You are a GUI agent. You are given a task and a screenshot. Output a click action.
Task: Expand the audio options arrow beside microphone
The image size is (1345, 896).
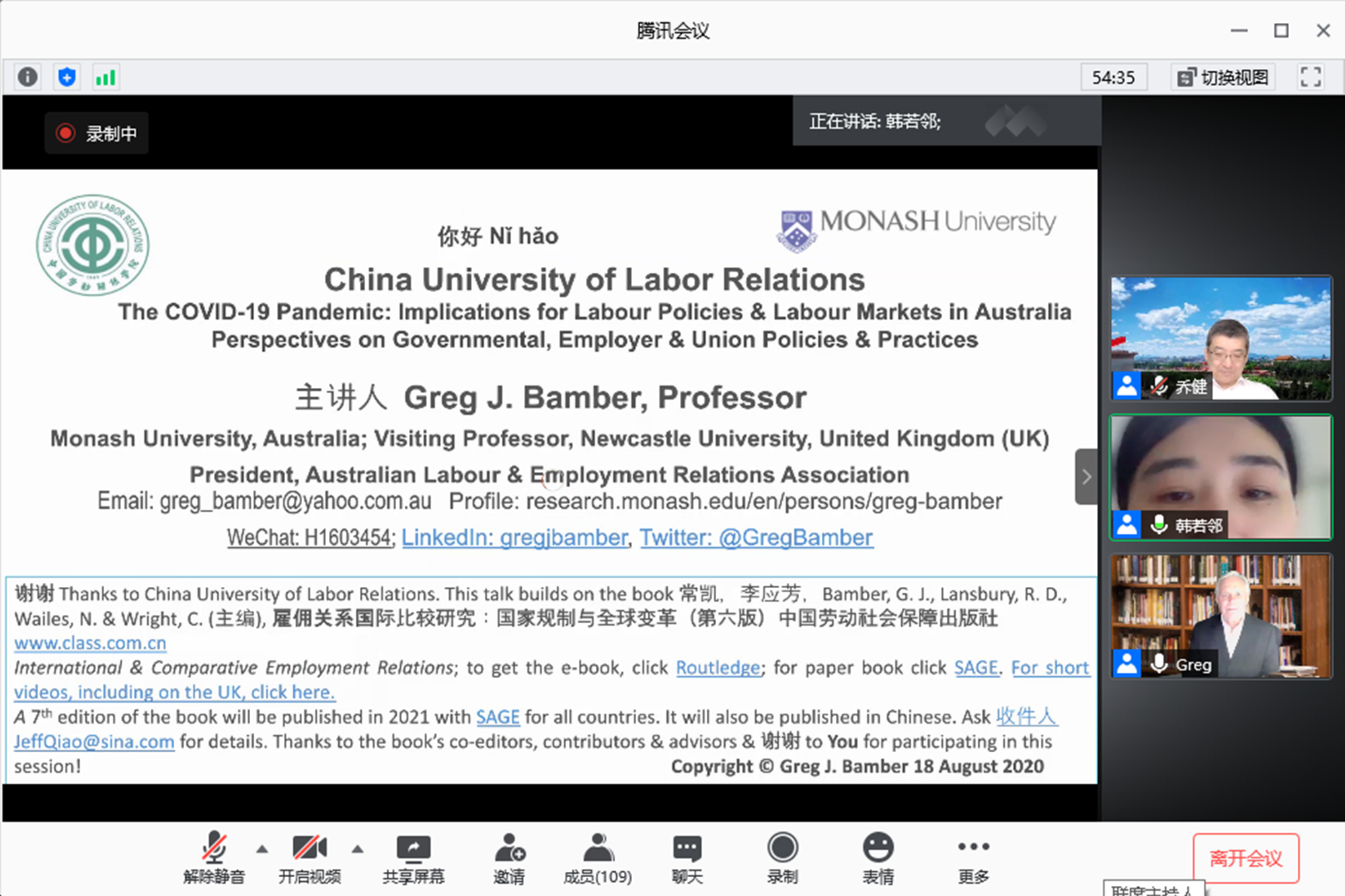262,849
